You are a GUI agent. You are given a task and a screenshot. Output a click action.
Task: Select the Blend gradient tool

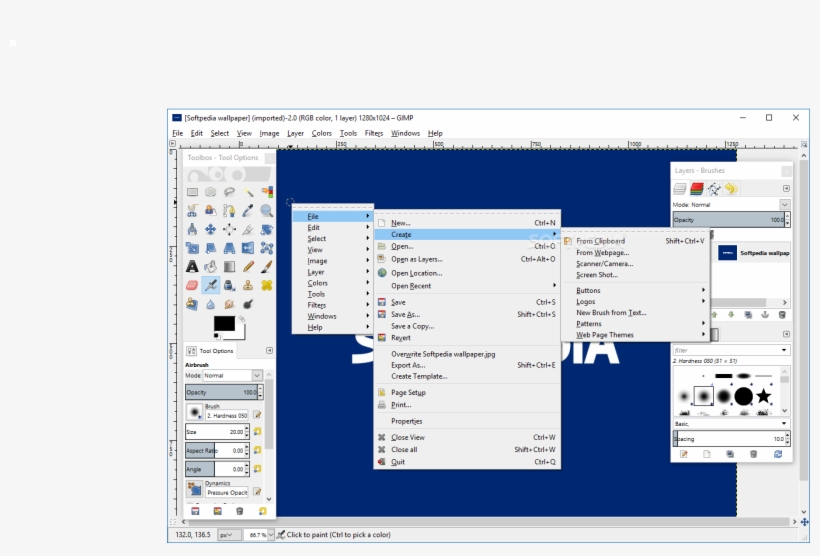tap(229, 267)
